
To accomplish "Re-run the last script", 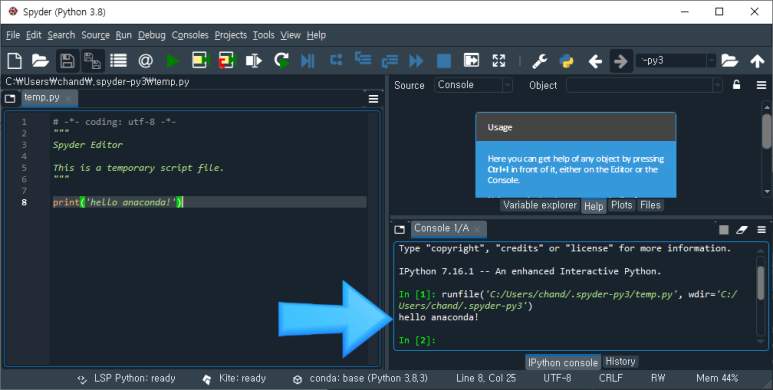I will coord(281,61).
